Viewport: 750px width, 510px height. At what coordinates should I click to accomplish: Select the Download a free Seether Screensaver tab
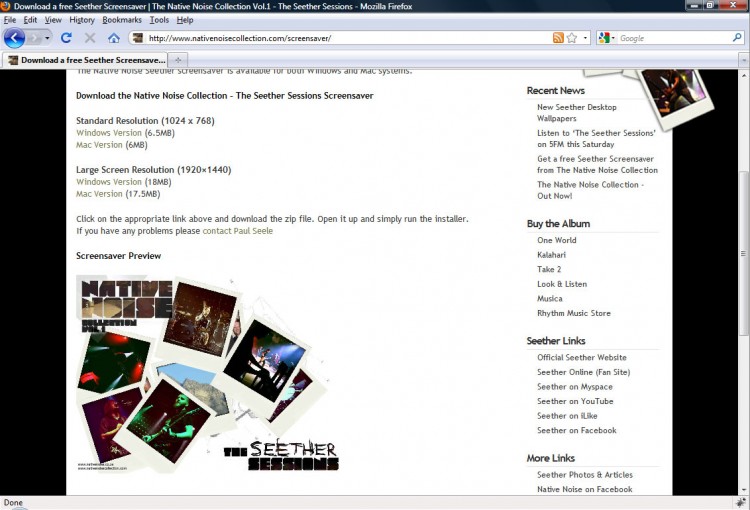(85, 60)
